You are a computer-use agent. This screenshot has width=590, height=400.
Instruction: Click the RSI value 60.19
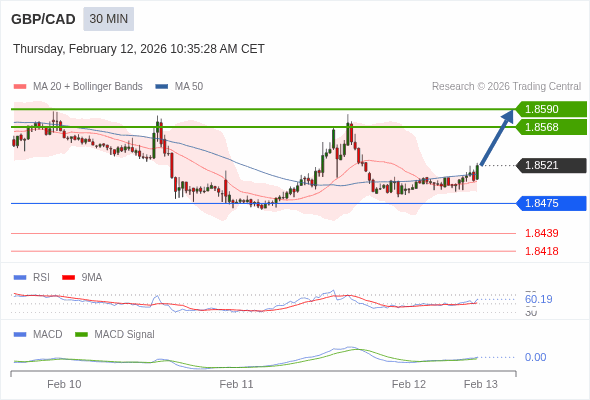coord(538,300)
